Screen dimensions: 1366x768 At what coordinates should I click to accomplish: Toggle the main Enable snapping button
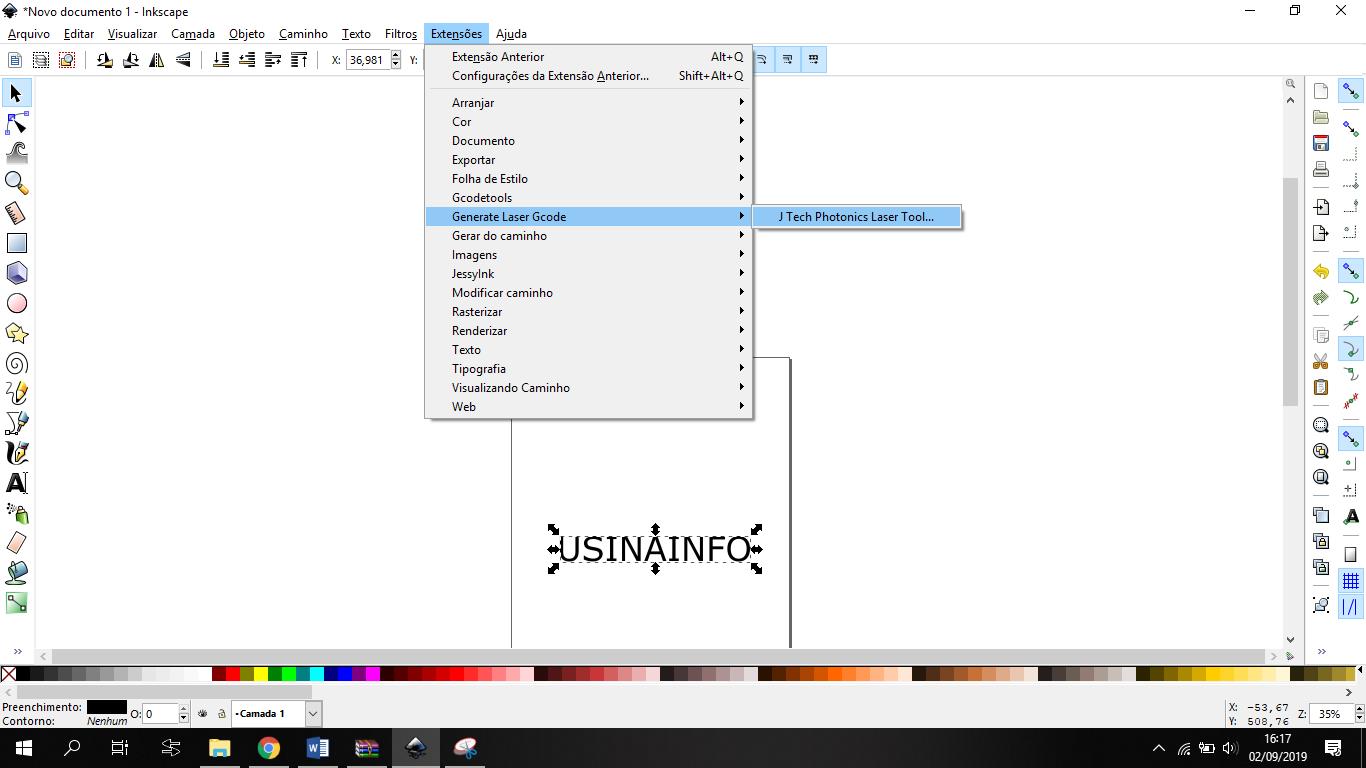(x=1351, y=91)
